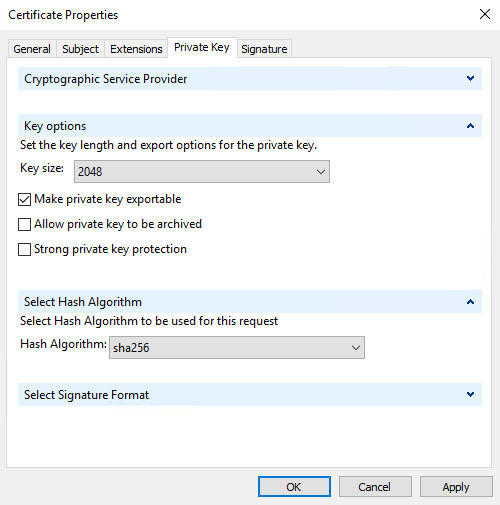Click the 'Set the key length and export options' text
The height and width of the screenshot is (505, 500).
pos(168,145)
